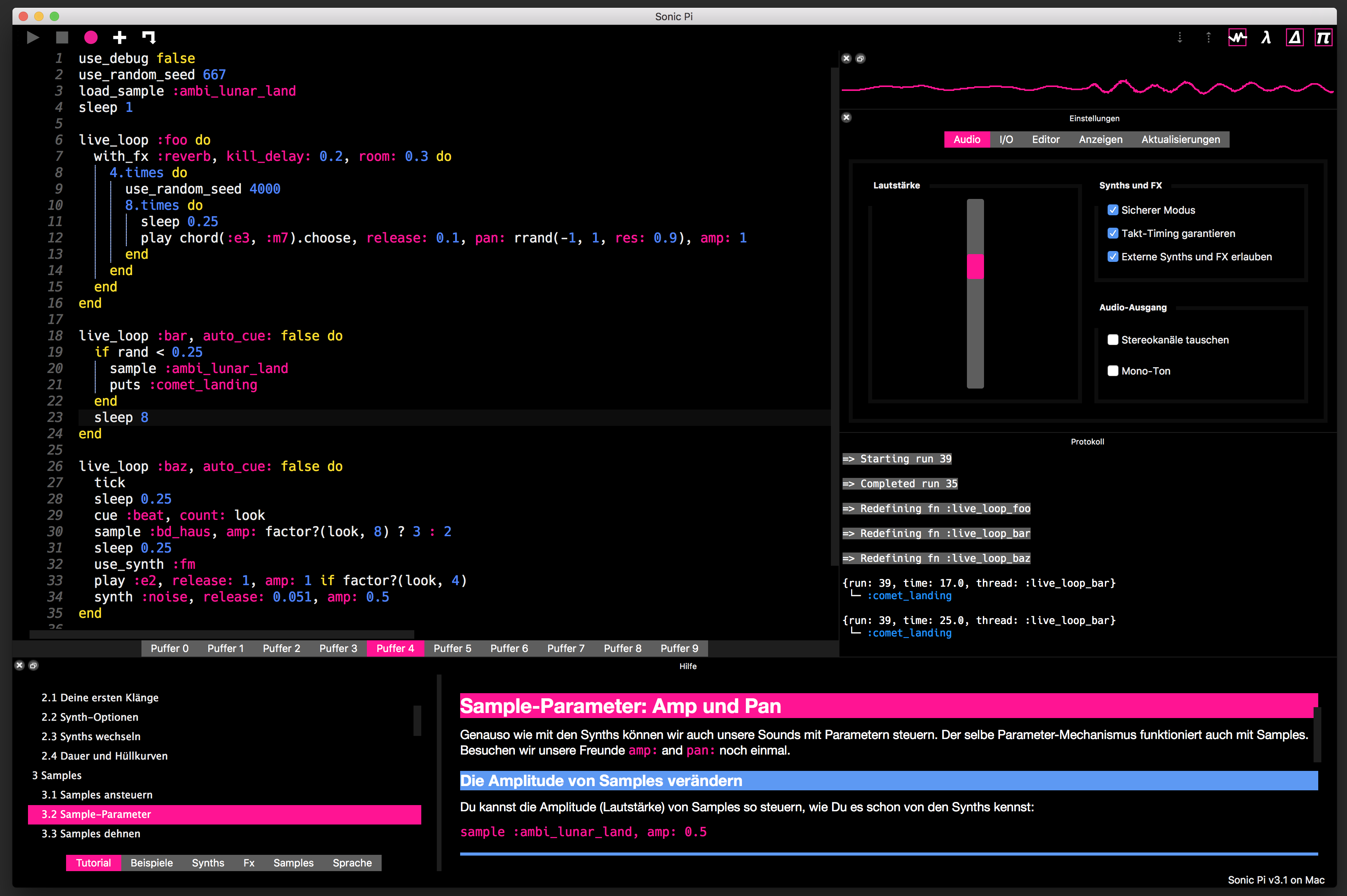
Task: Click the help content vertical scrollbar
Action: 1317,734
